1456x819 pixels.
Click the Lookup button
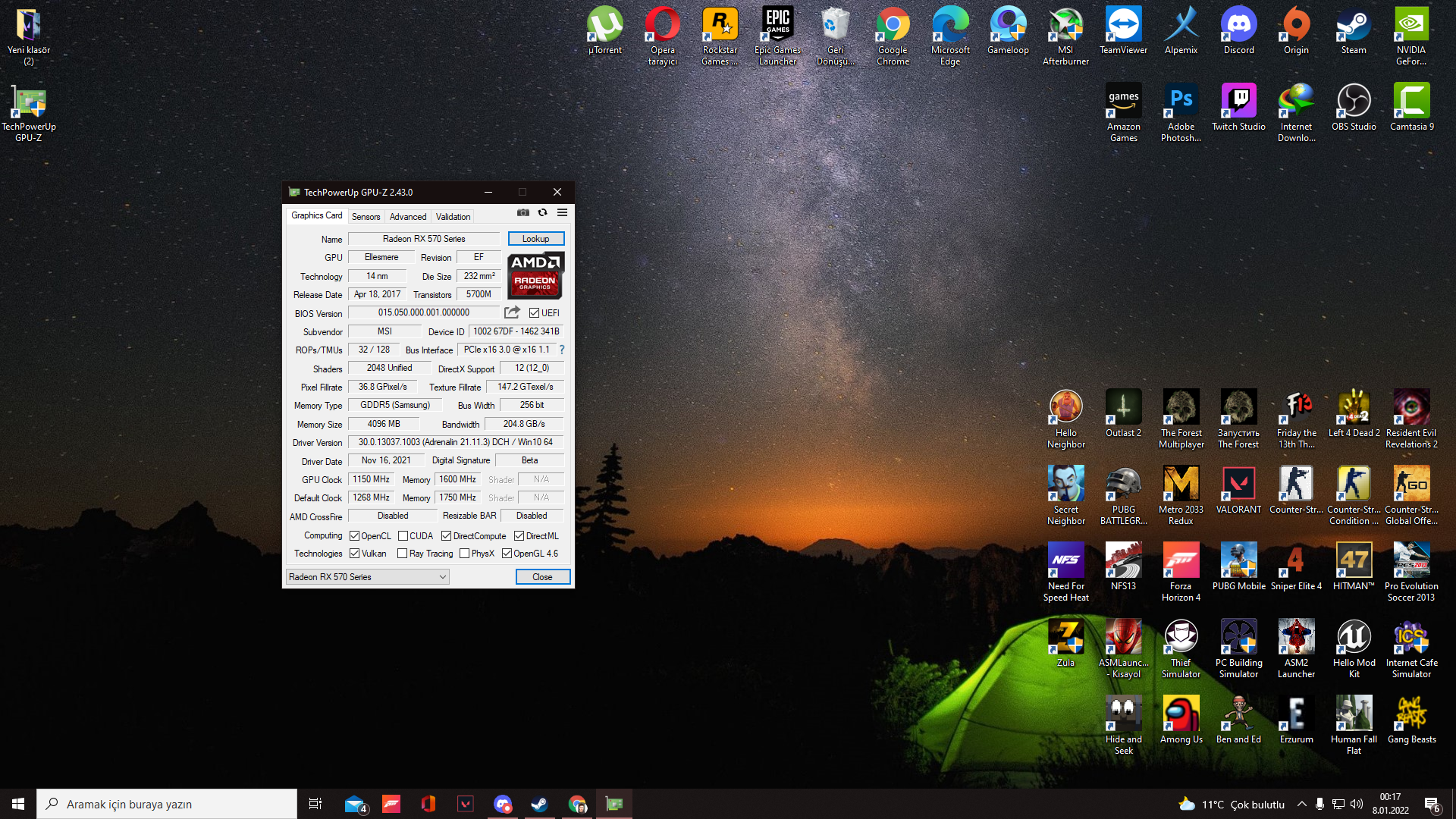click(535, 239)
